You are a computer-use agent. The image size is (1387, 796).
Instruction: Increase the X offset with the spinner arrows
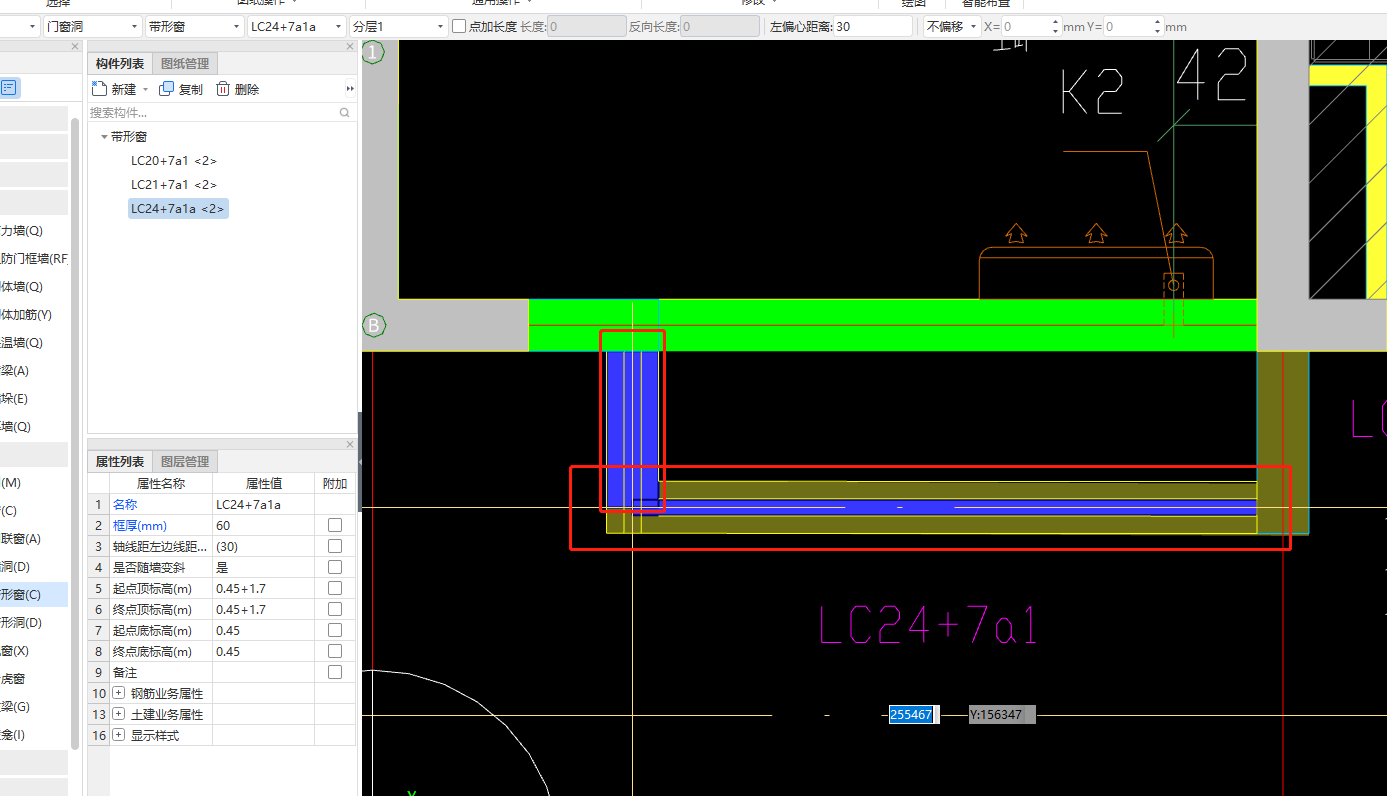[x=1056, y=22]
